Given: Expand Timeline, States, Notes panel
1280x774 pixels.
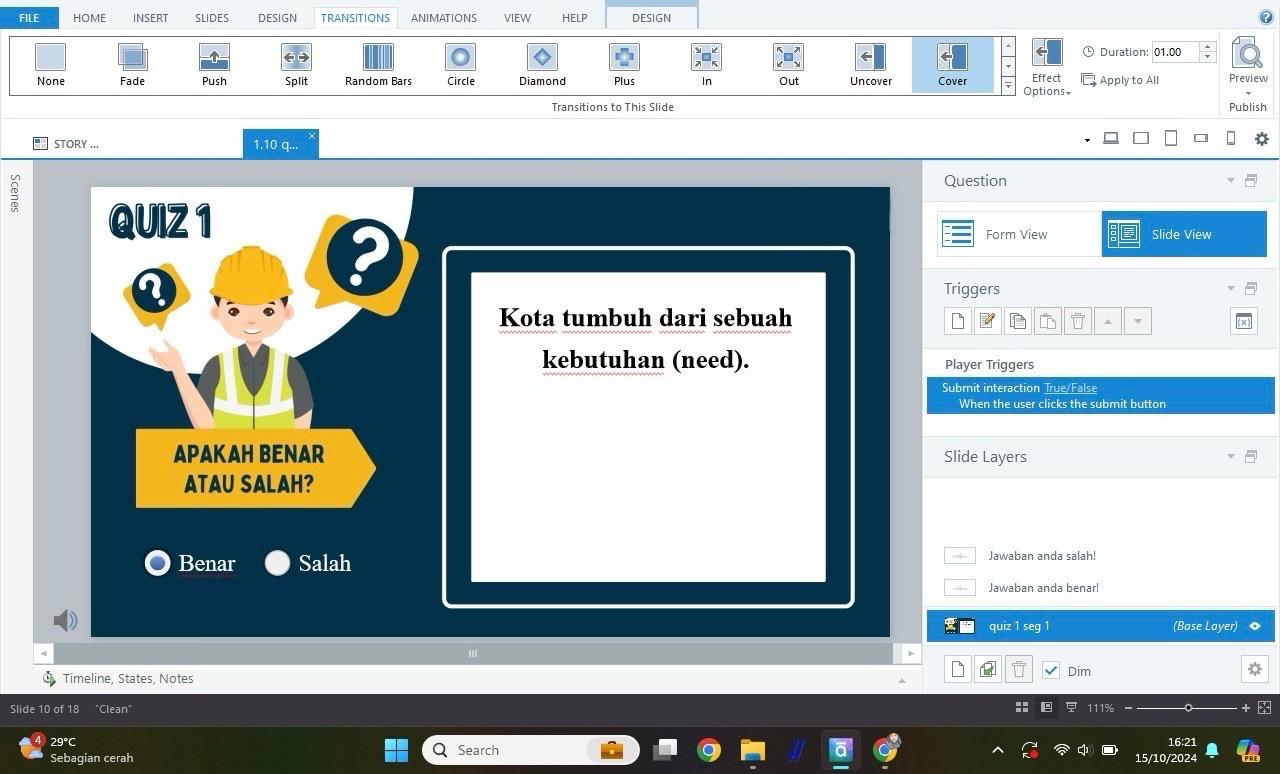Looking at the screenshot, I should tap(902, 679).
